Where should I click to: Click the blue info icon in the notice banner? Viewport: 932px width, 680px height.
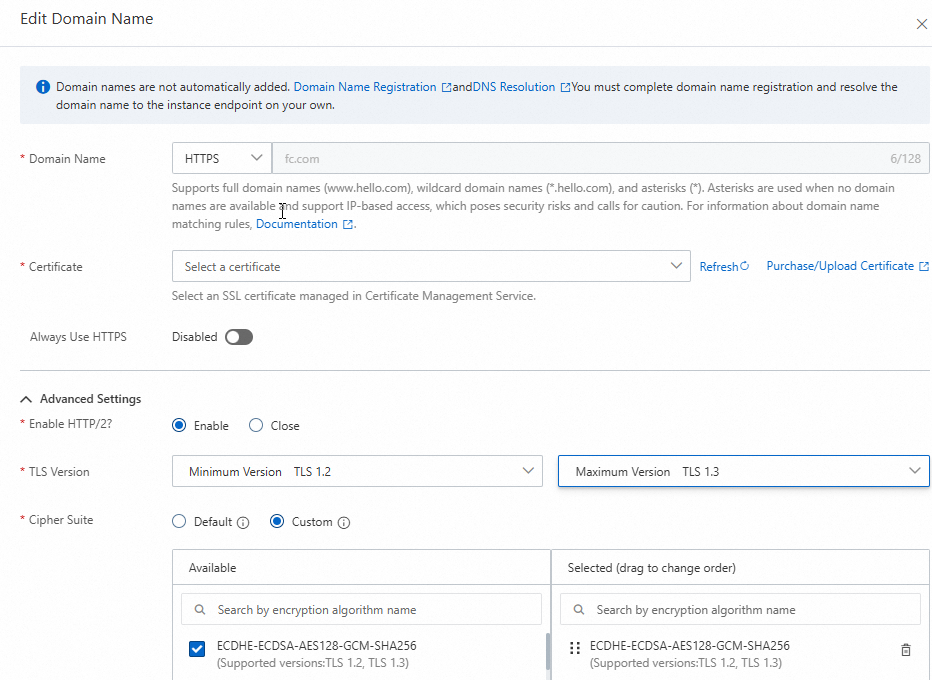43,87
